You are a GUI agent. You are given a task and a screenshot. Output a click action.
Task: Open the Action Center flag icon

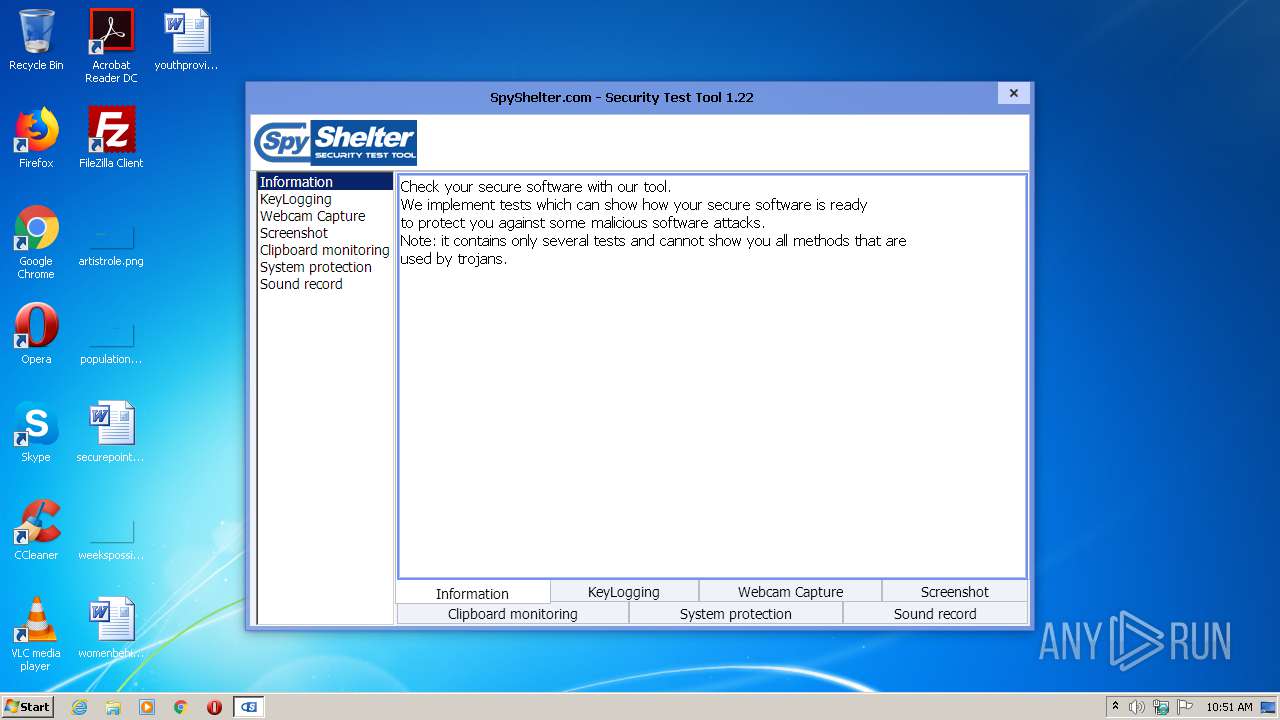click(x=1185, y=707)
